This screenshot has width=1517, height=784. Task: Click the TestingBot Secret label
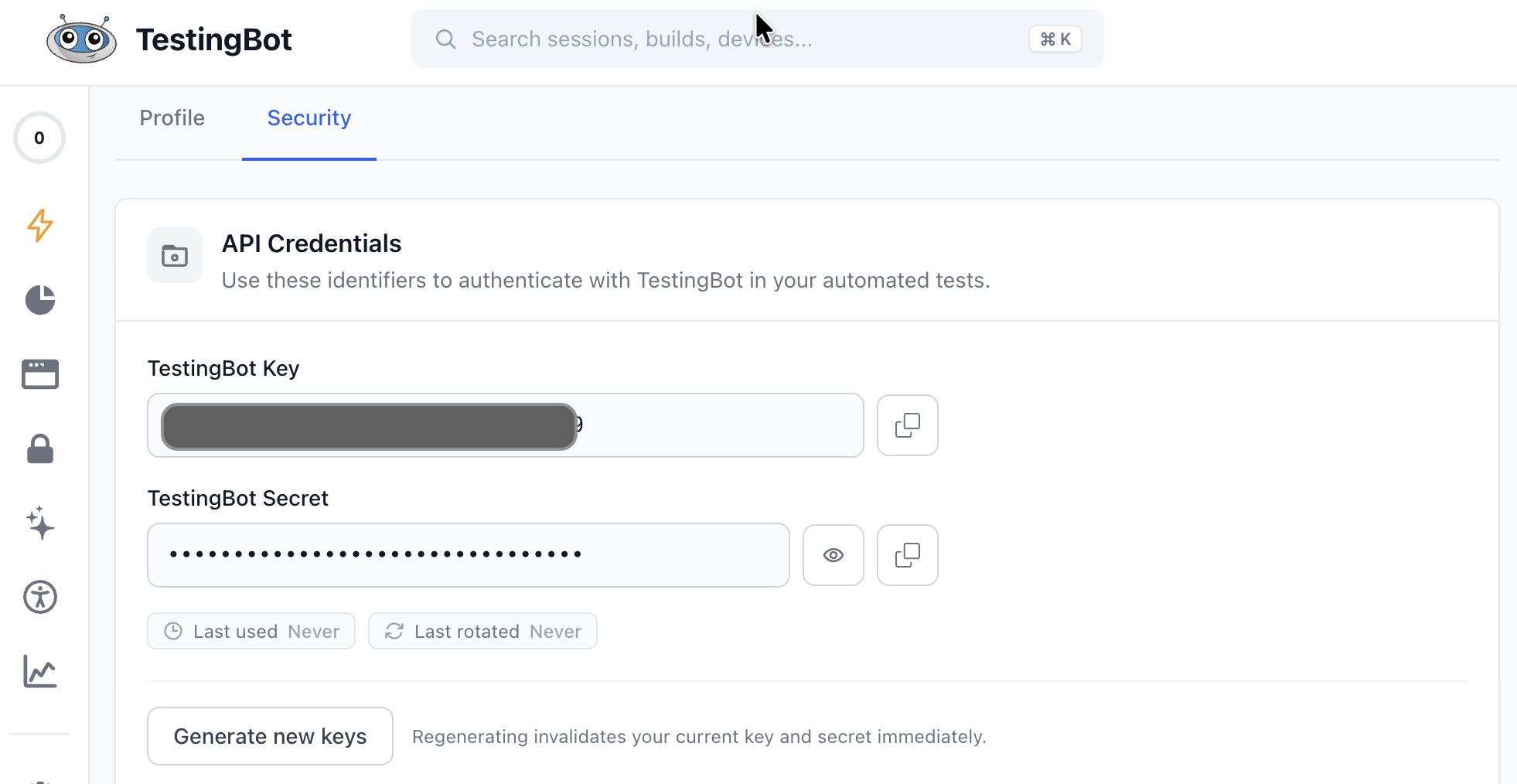tap(238, 498)
